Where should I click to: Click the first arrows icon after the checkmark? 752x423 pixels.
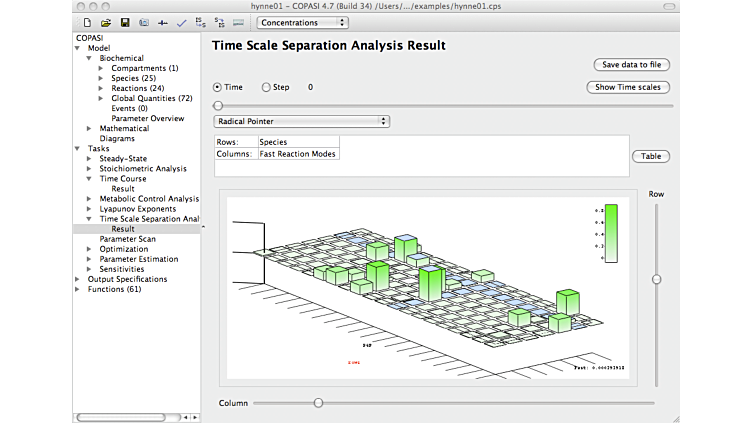tap(200, 22)
